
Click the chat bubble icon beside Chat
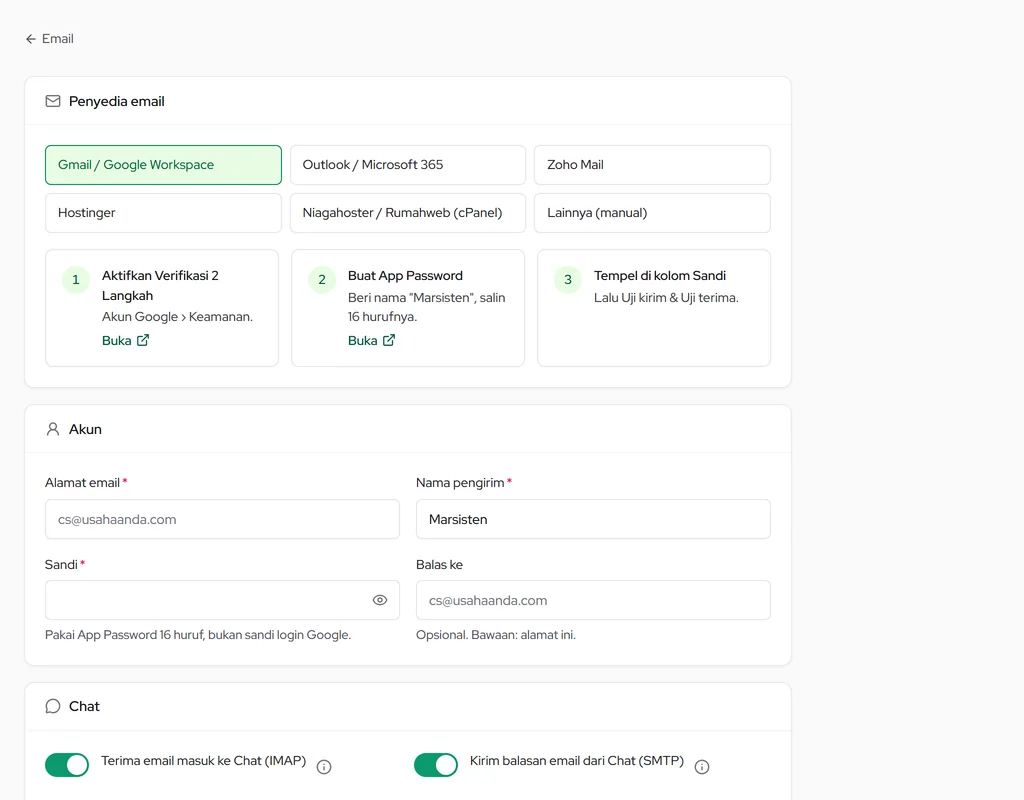53,706
